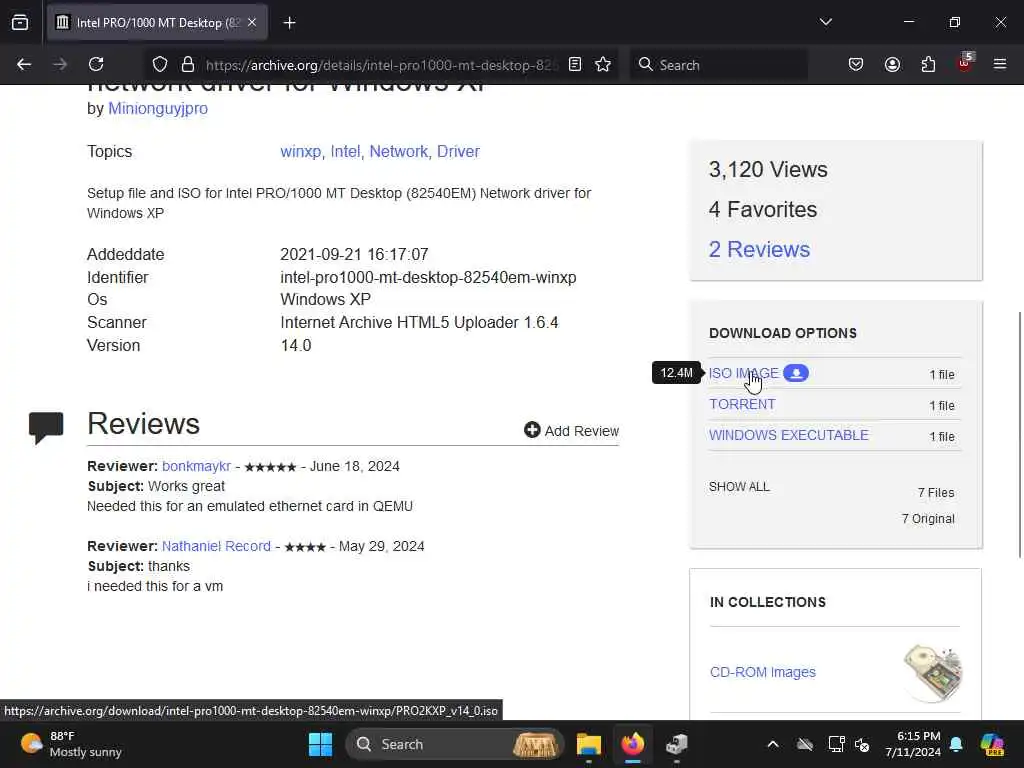Click the identifier value intel-pro1000-mt-desktop-82540em-winxp
Screen dimensions: 1024x768
pos(428,278)
